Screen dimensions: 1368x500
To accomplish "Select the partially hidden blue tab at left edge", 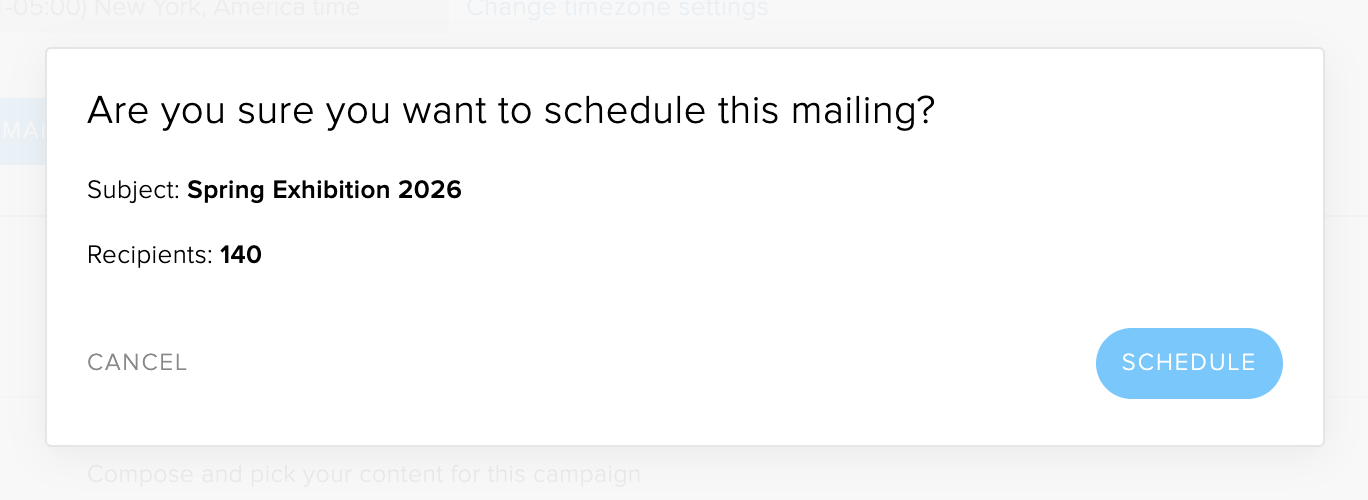I will pyautogui.click(x=20, y=131).
